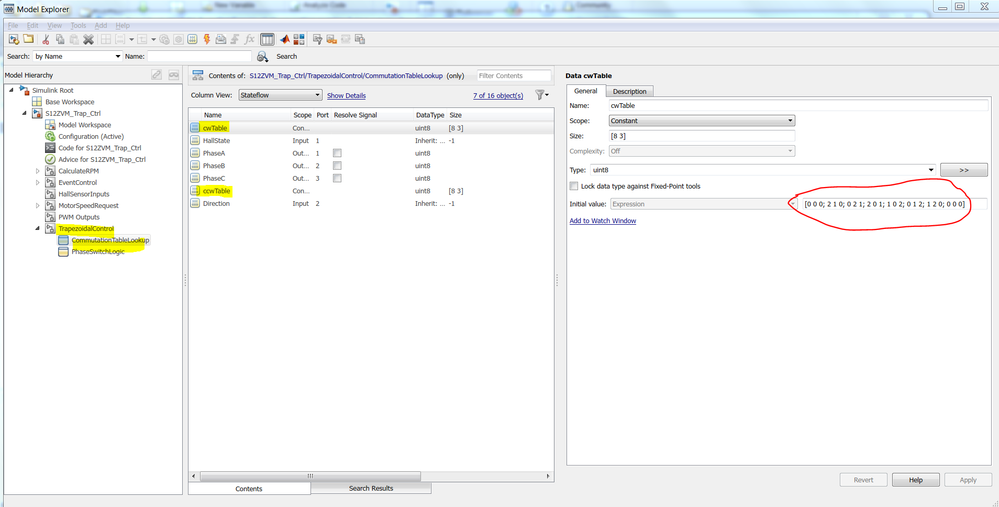Click the MATLAB logo toolbar icon
Screen dimensions: 999x507
[285, 39]
